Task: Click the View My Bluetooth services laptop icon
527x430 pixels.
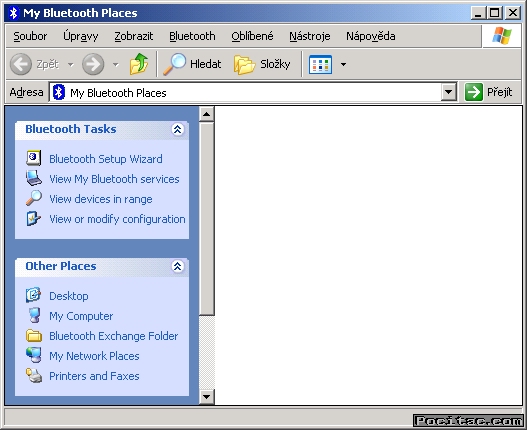Action: tap(34, 178)
